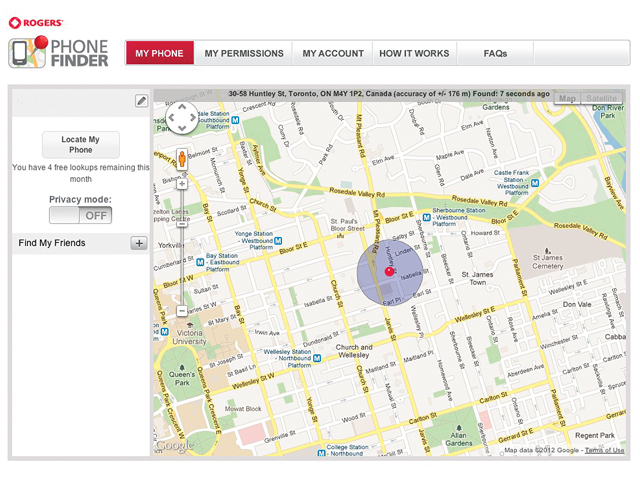Click the Castle Frank Station subway icon
This screenshot has width=640, height=480.
pos(537,183)
